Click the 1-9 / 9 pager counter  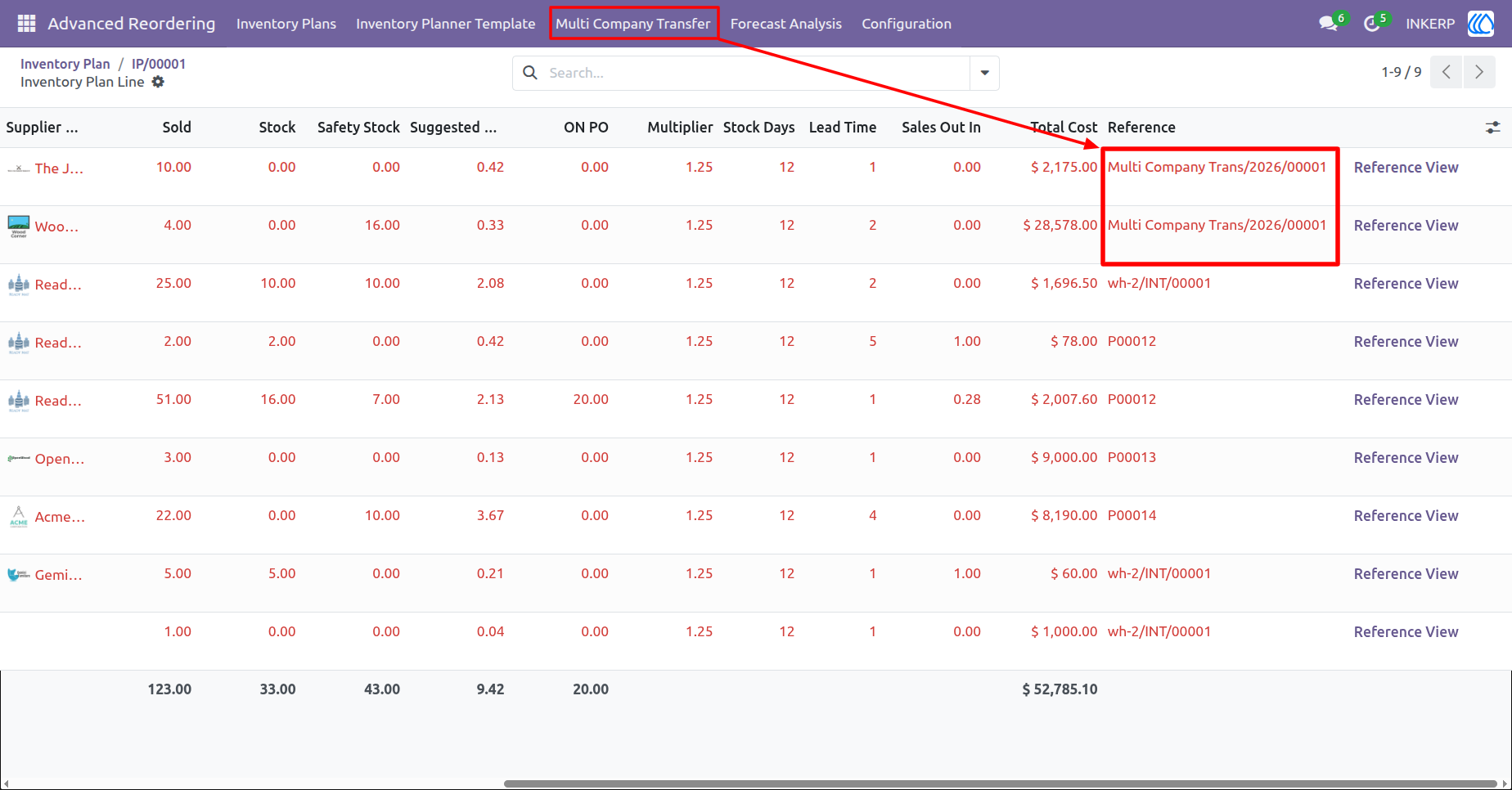(1402, 72)
